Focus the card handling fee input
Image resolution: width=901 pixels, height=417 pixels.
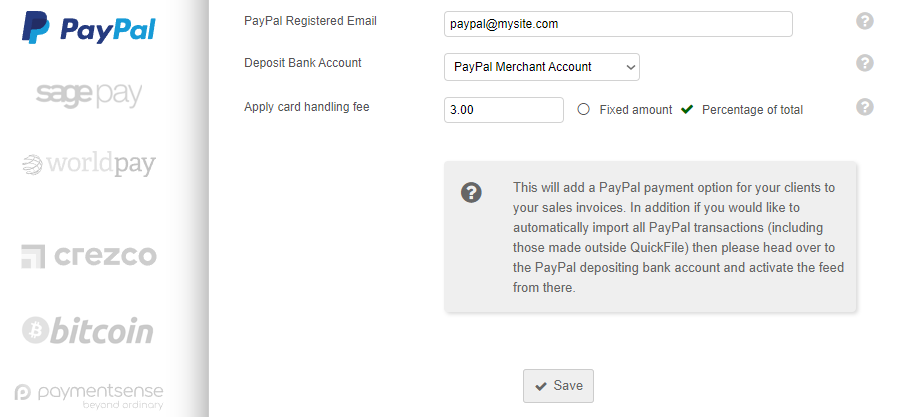coord(504,110)
